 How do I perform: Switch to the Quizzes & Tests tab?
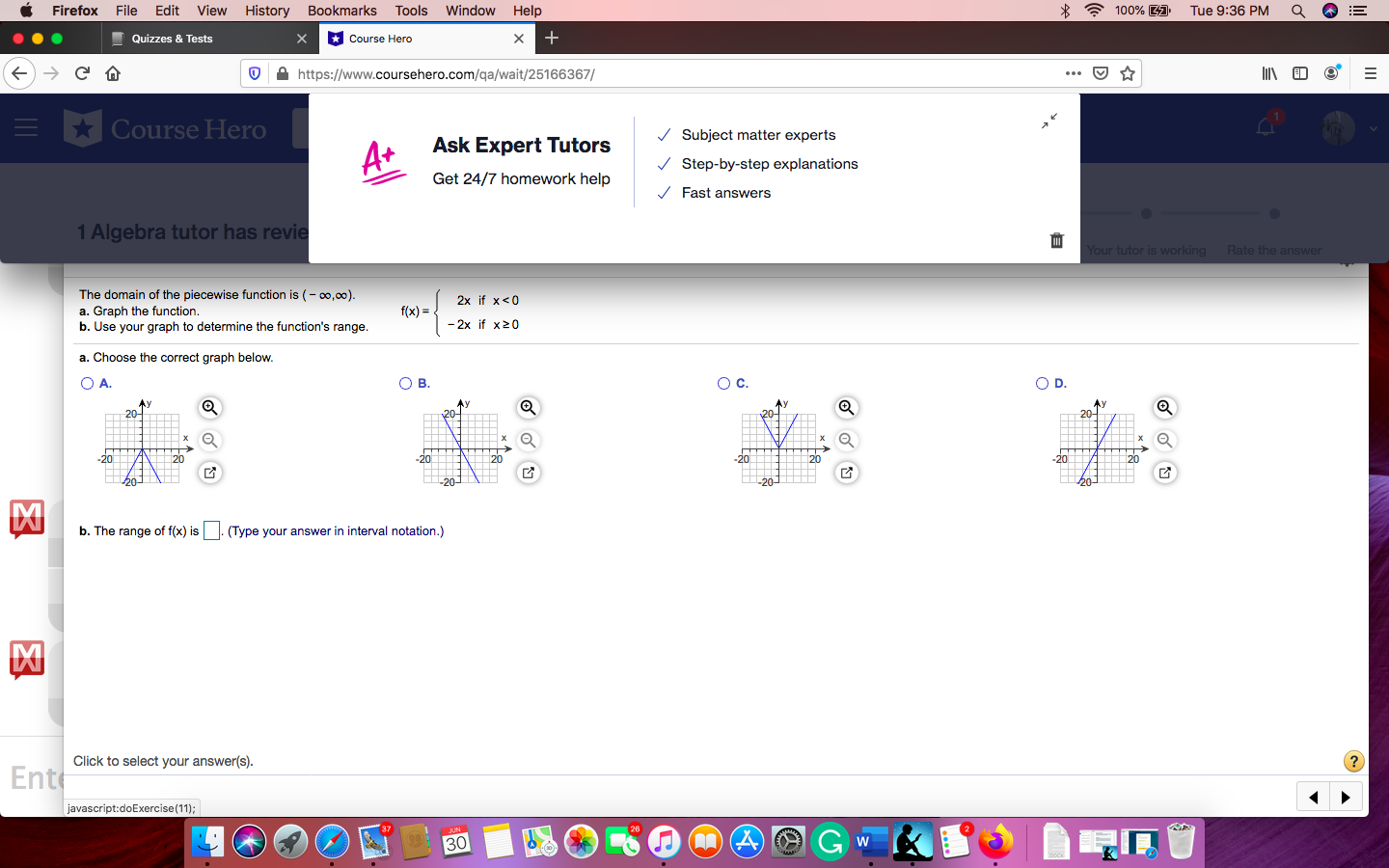point(207,39)
